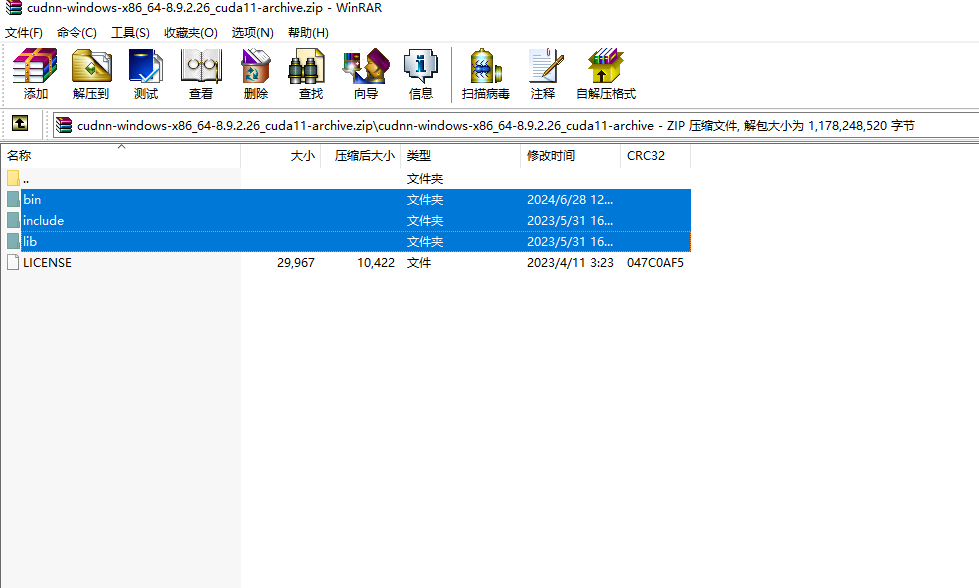
Task: Open the File (文件) menu
Action: 24,32
